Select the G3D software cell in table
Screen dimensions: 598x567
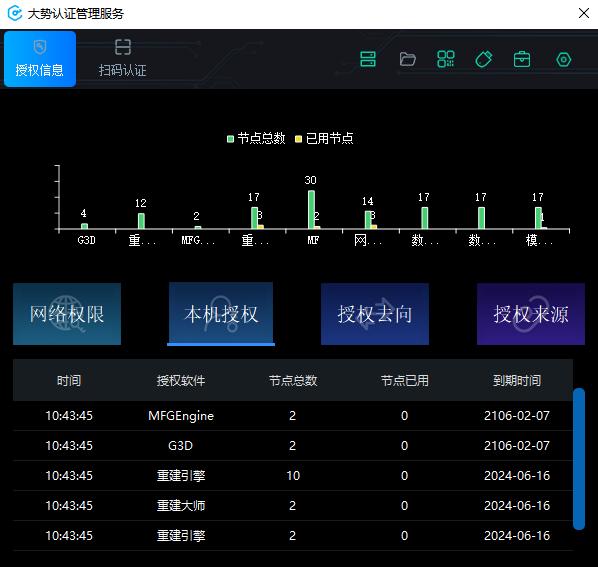181,446
